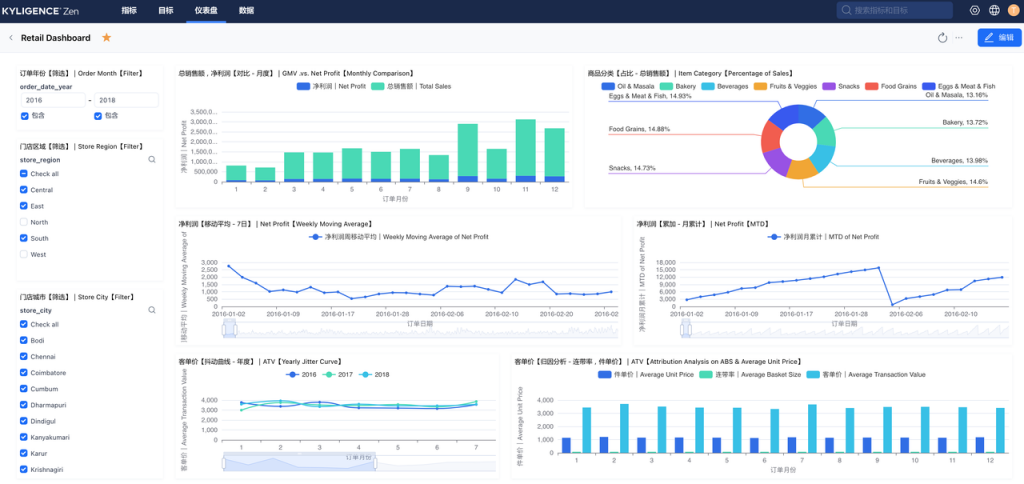Toggle Bakery legend item
The image size is (1024, 484).
[x=677, y=86]
